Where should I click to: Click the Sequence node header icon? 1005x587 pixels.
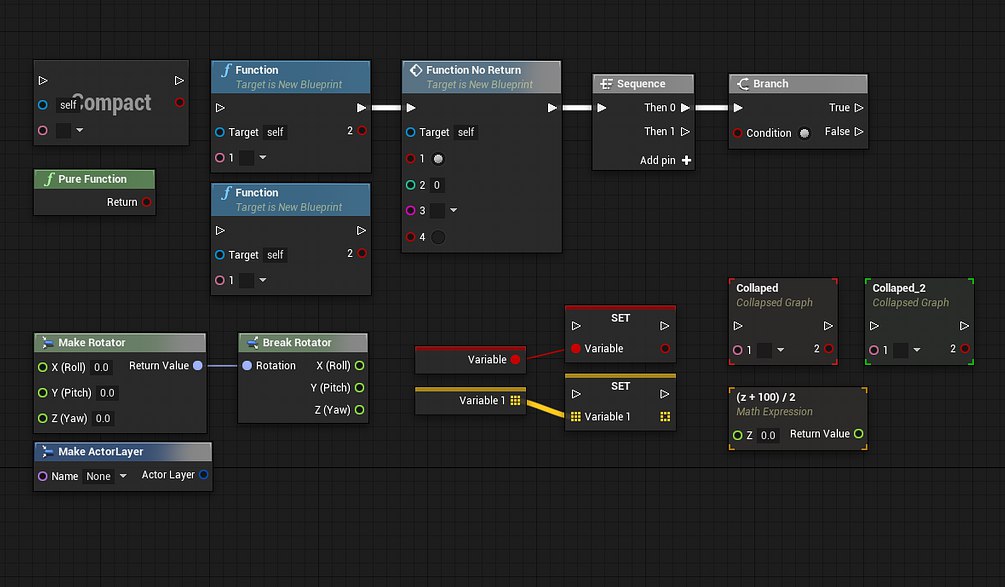606,84
